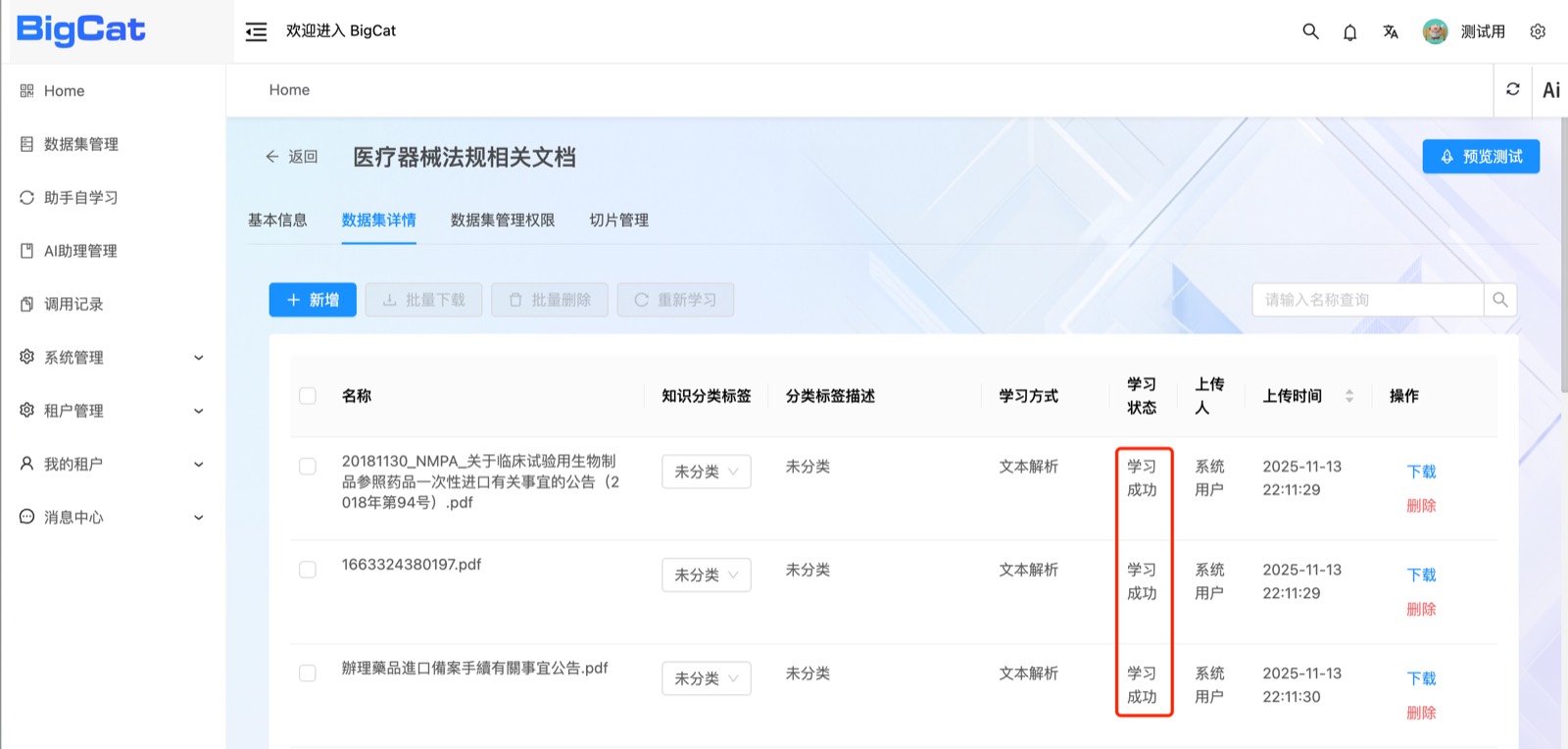The width and height of the screenshot is (1568, 749).
Task: Click the page vertical scrollbar
Action: 1563,255
